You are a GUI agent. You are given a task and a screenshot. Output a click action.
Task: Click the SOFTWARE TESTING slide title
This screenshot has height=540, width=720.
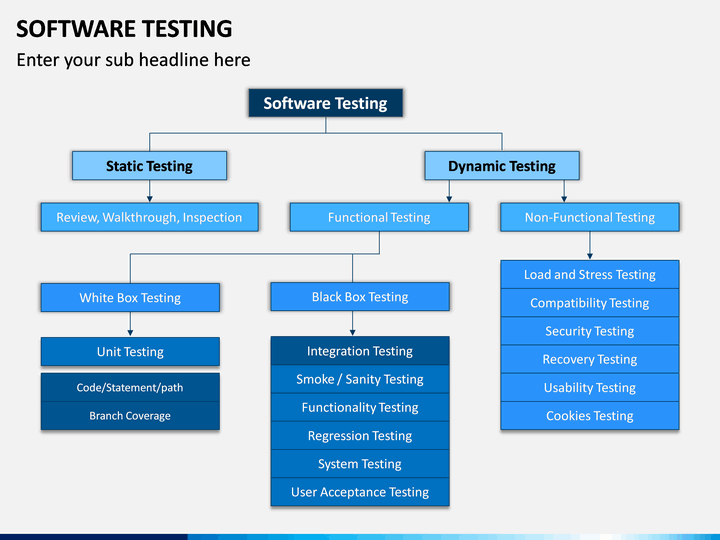(x=124, y=29)
